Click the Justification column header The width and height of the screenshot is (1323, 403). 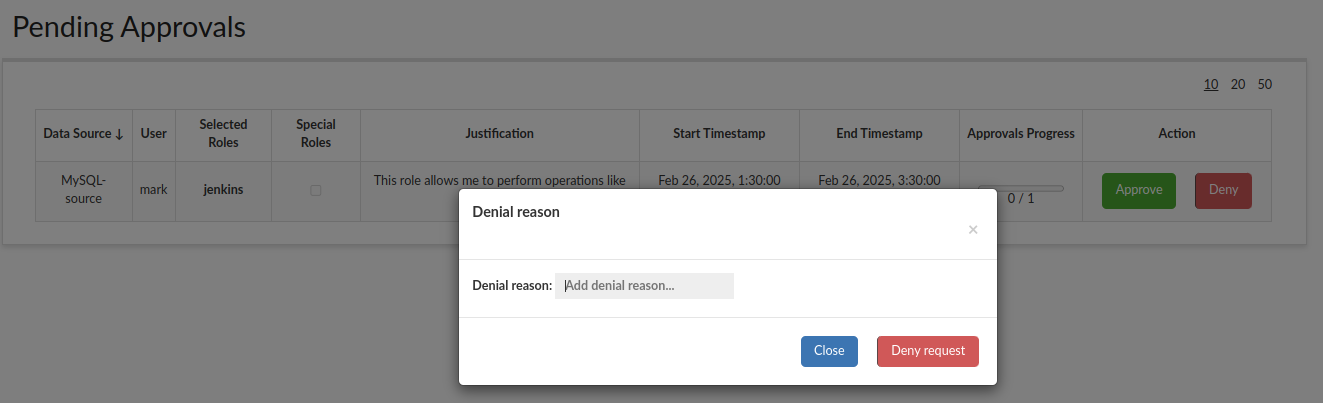point(499,134)
